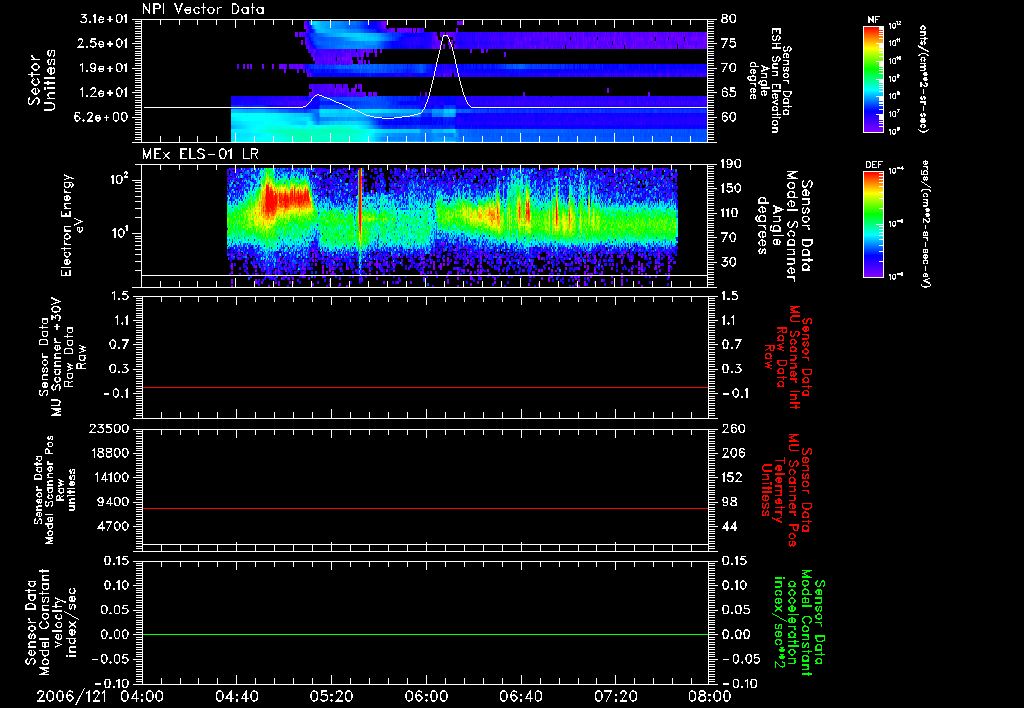Click the "3.1e+01" sector tick value
This screenshot has width=1024, height=708.
[103, 20]
